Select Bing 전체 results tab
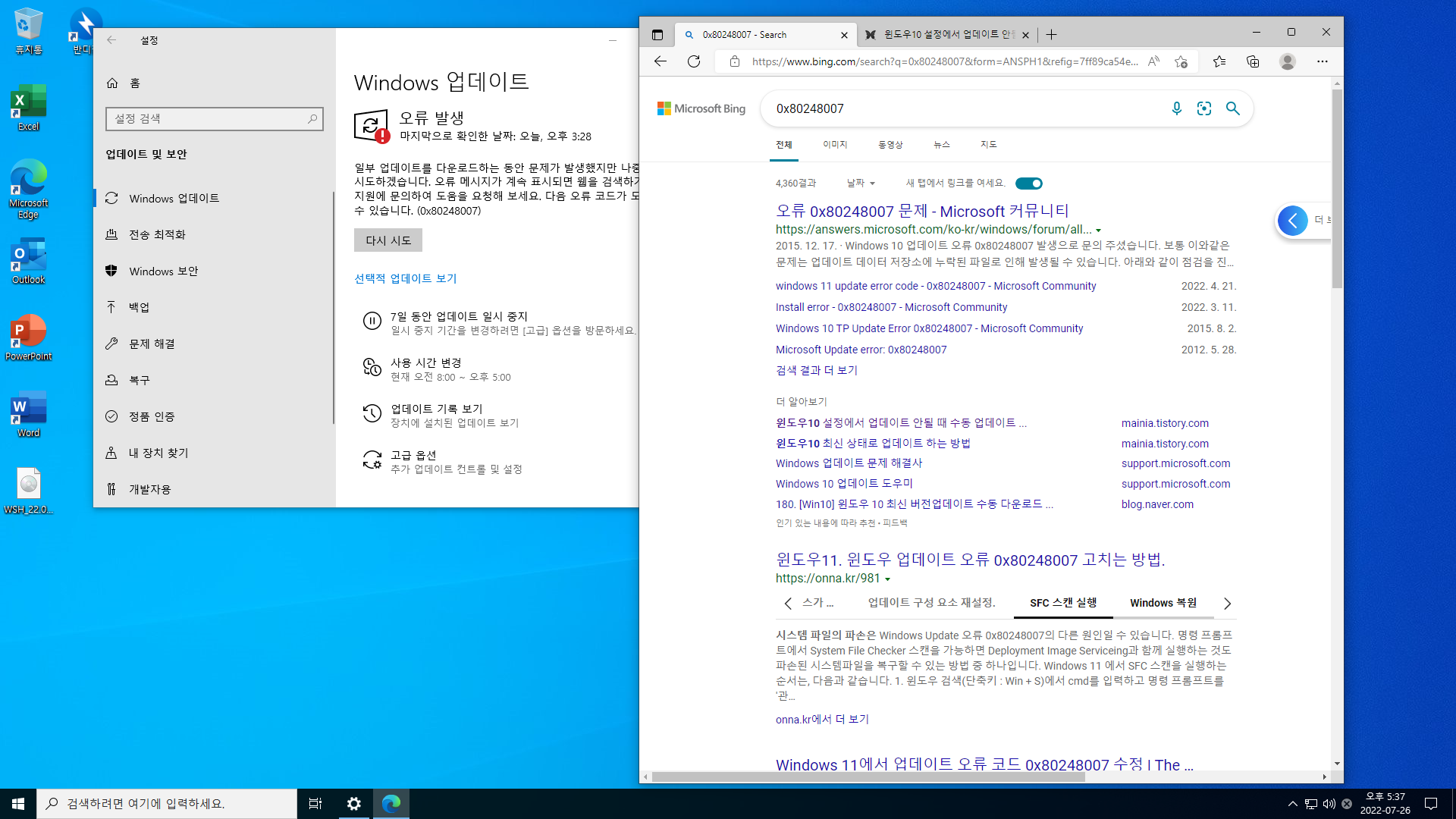 (784, 145)
